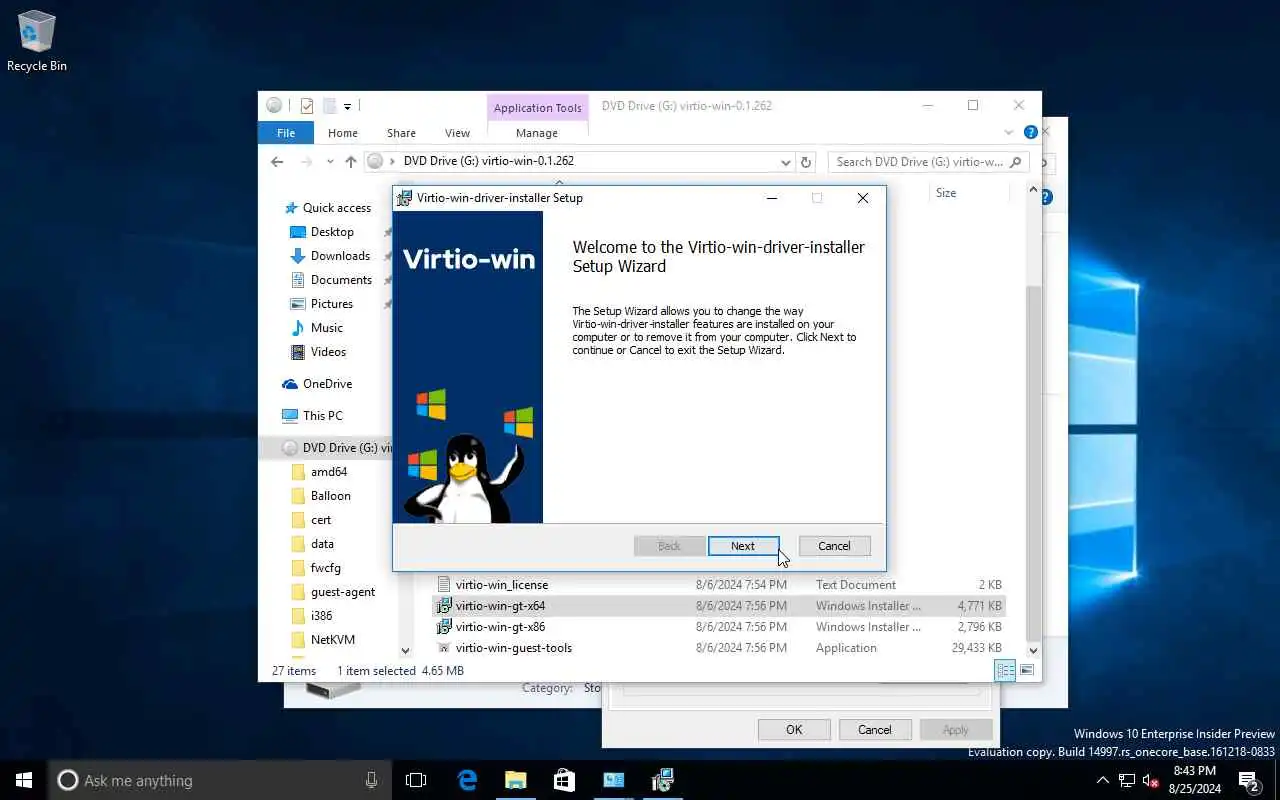Cancel the Virtio-win driver installer setup
Viewport: 1280px width, 800px height.
pyautogui.click(x=834, y=546)
